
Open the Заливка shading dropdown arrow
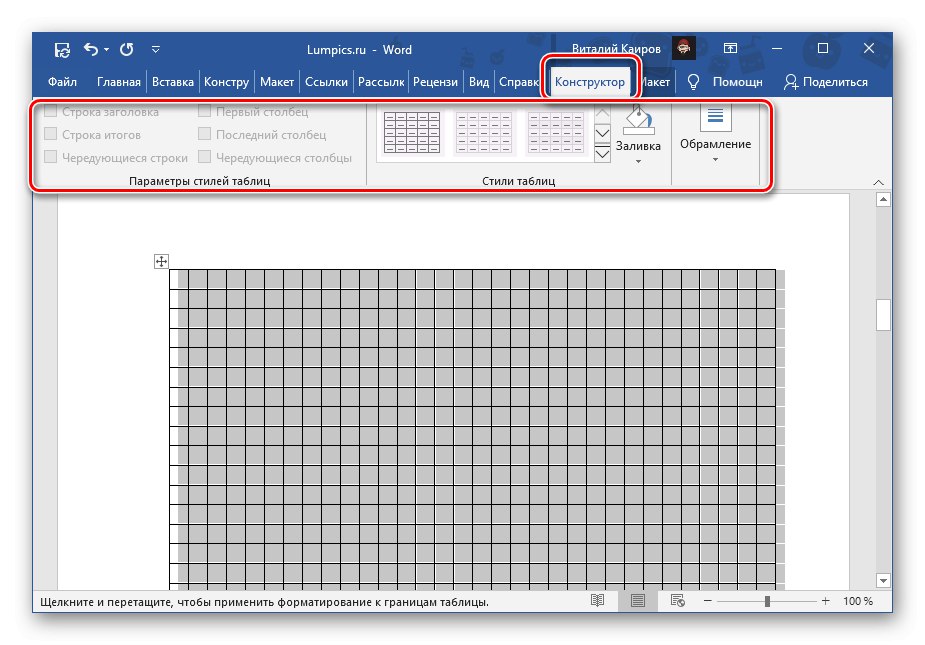click(638, 162)
